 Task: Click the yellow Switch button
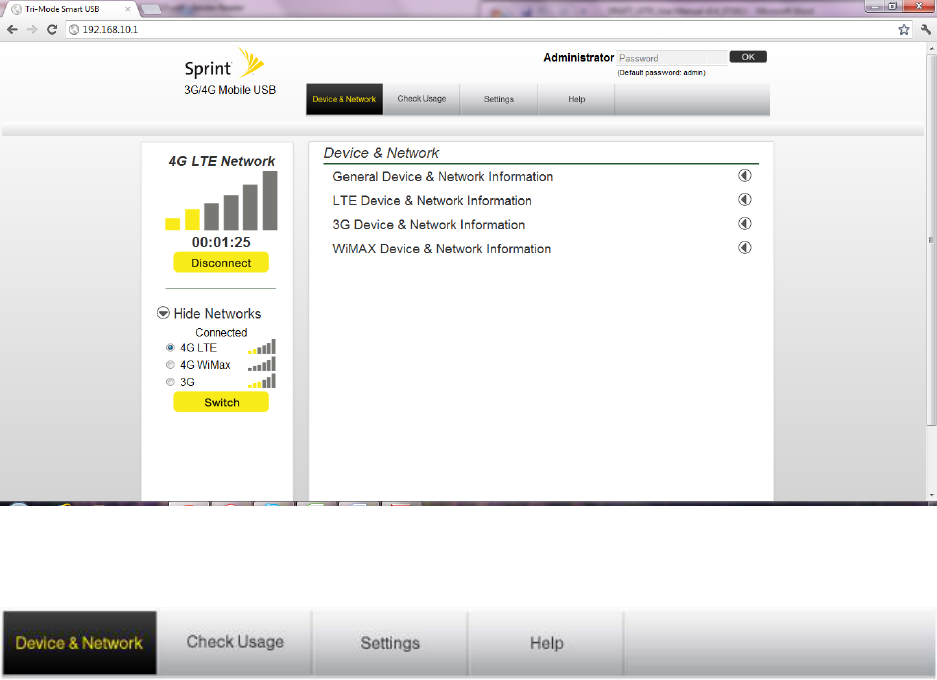[221, 402]
